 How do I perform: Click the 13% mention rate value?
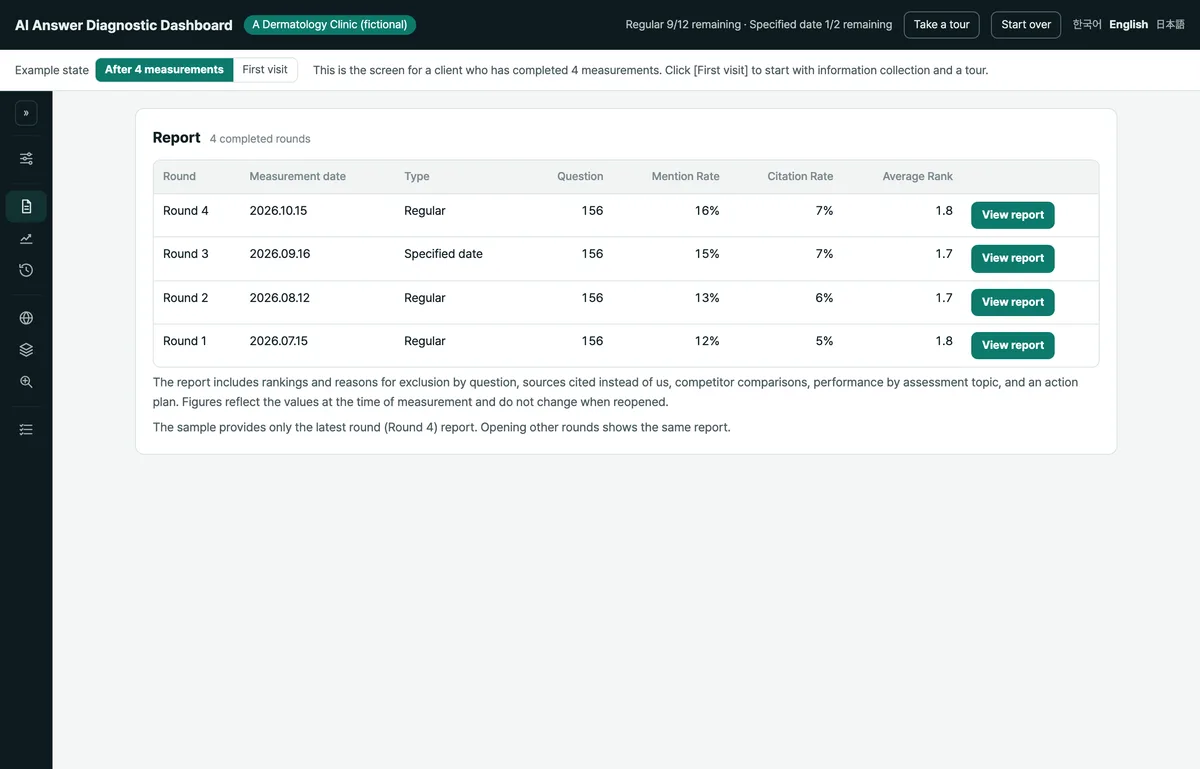pyautogui.click(x=707, y=298)
